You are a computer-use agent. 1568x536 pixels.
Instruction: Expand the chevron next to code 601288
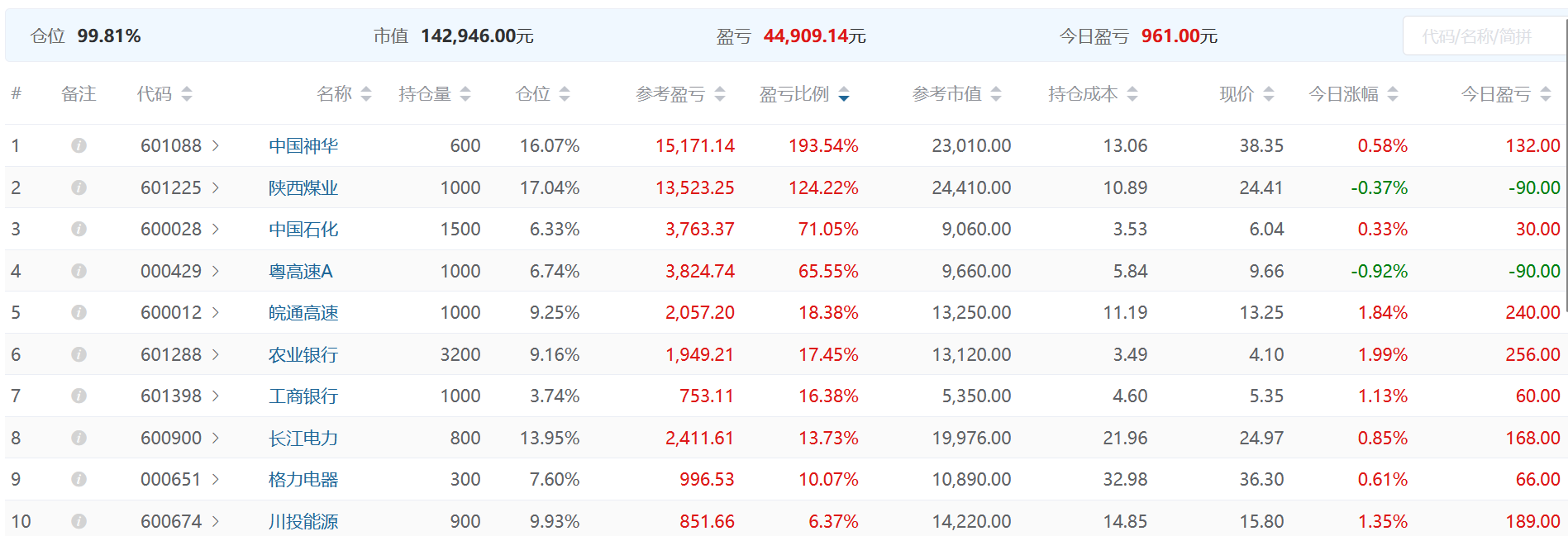point(216,354)
